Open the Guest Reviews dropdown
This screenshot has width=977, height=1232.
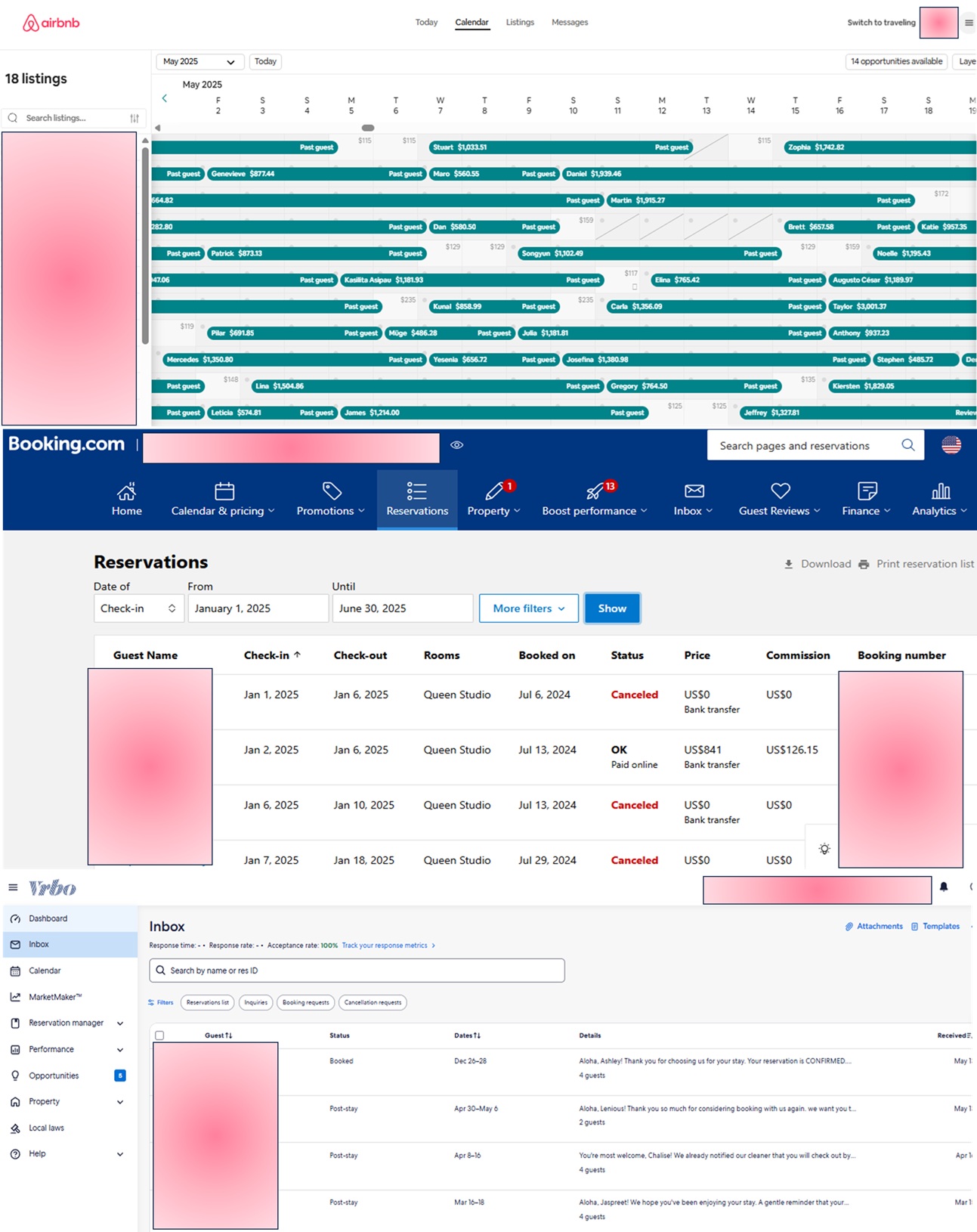click(x=780, y=500)
